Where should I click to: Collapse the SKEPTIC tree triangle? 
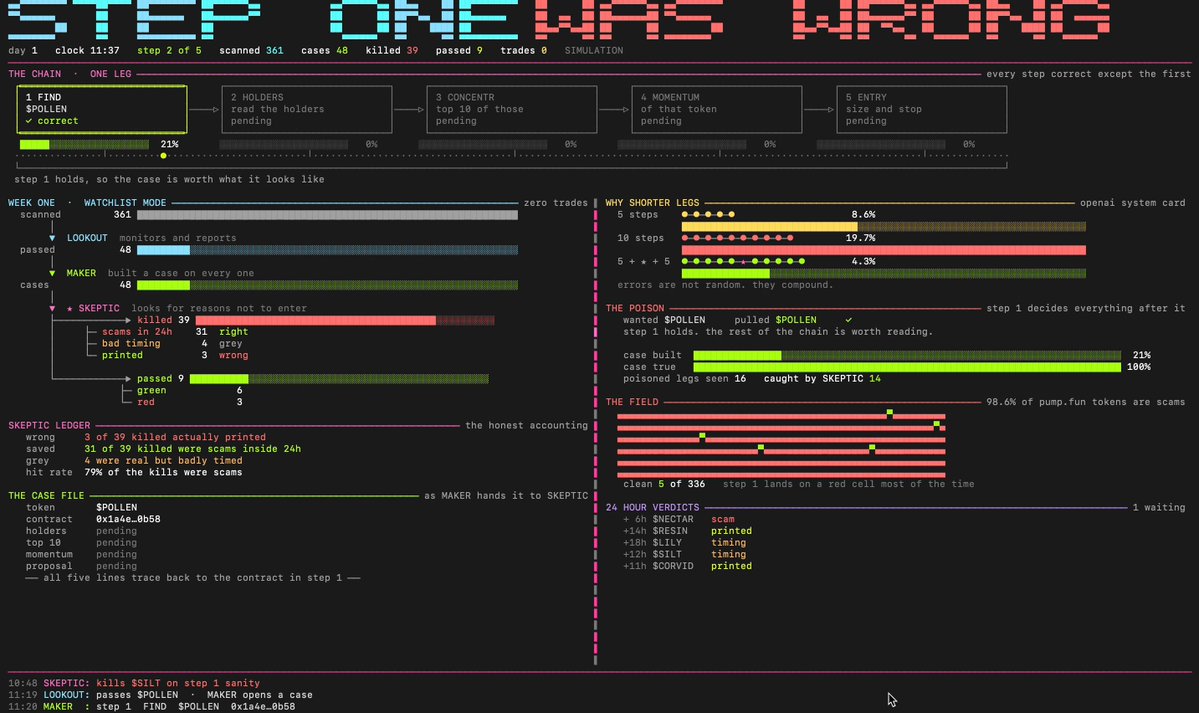tap(52, 308)
